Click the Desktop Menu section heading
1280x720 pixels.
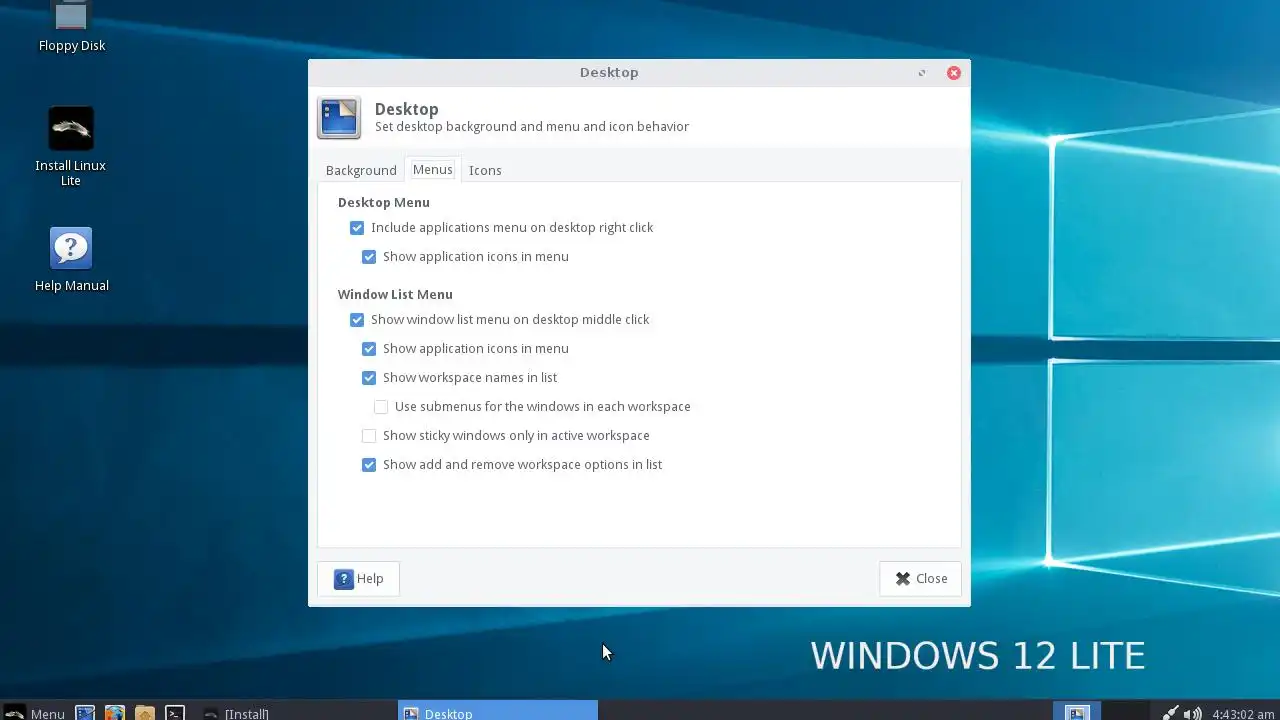[384, 202]
